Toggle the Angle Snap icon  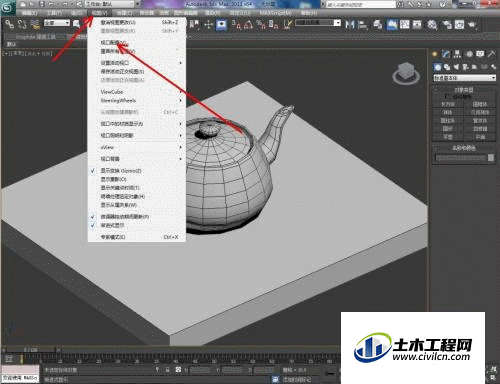tap(248, 25)
